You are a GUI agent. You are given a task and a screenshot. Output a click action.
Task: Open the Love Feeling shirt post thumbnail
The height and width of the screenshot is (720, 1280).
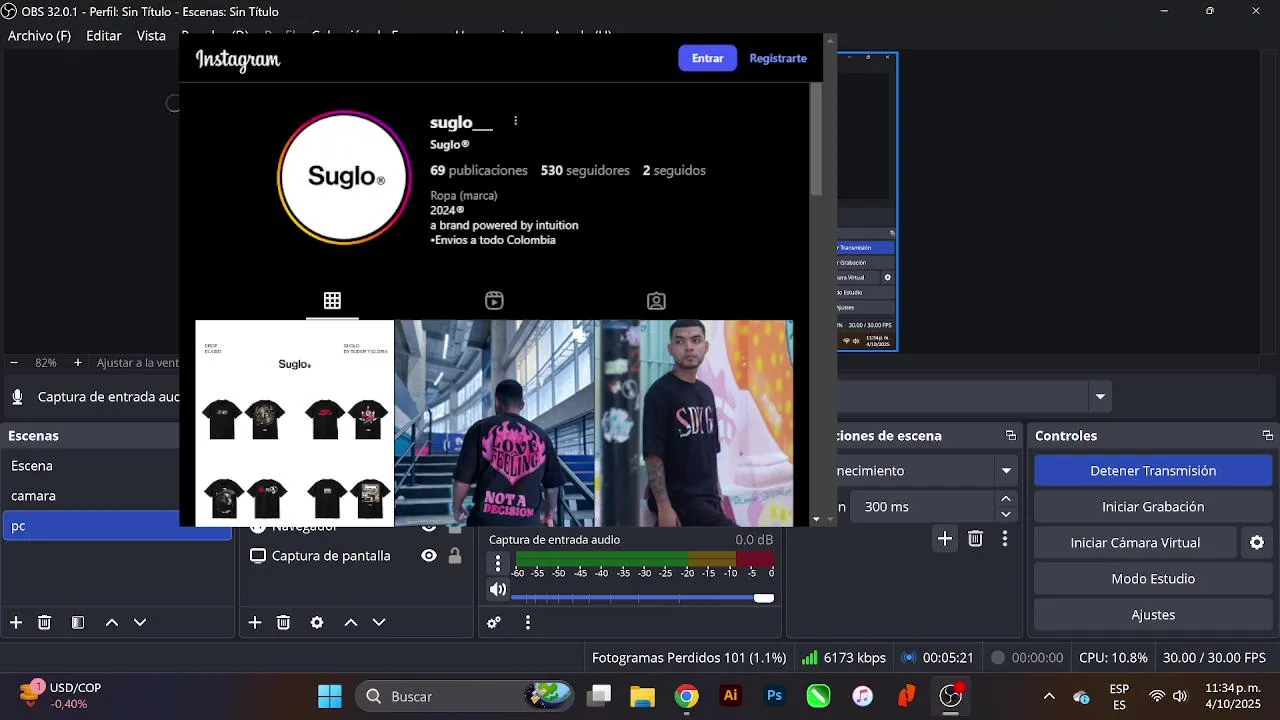pyautogui.click(x=495, y=423)
